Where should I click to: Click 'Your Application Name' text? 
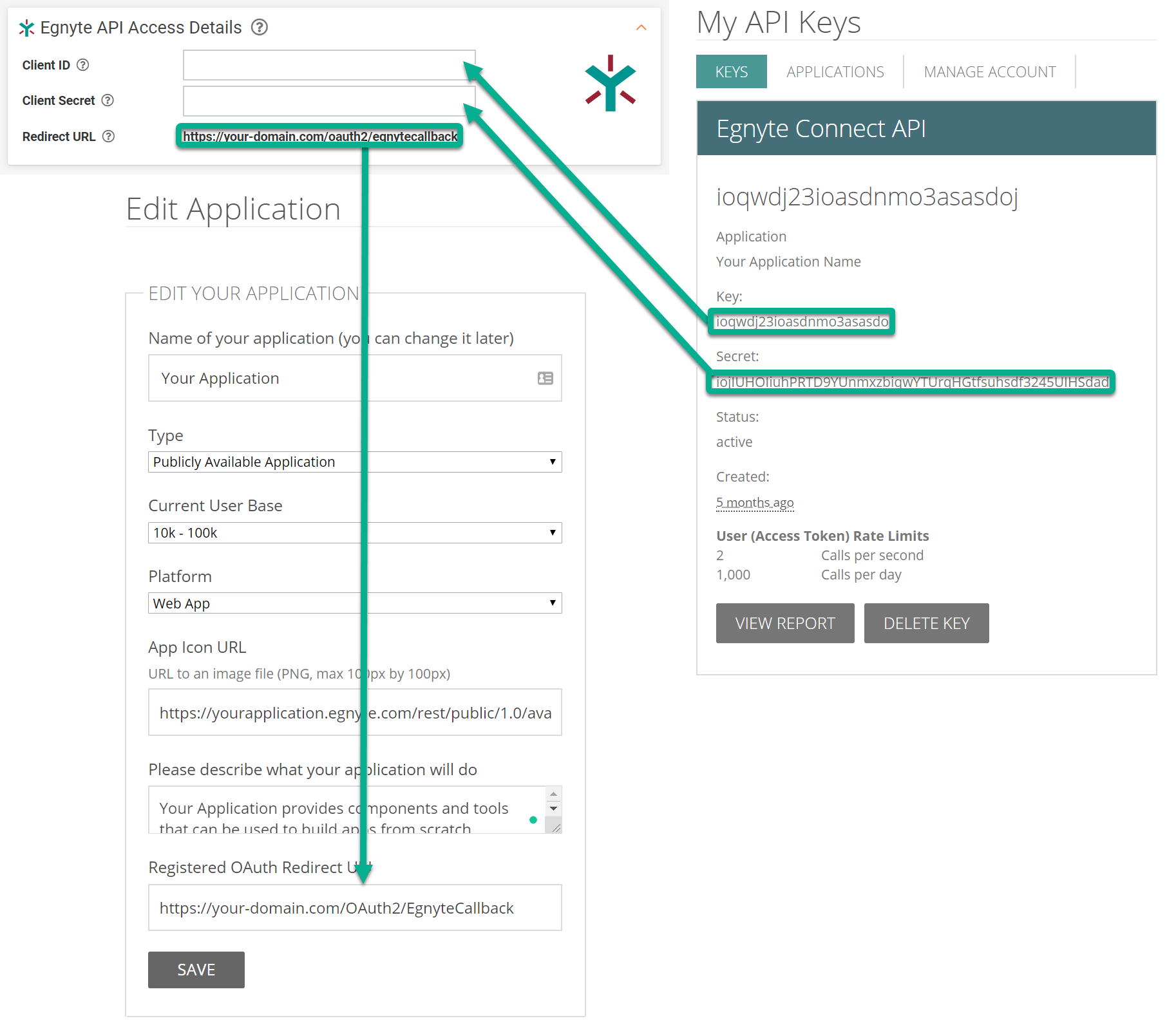pyautogui.click(x=788, y=261)
